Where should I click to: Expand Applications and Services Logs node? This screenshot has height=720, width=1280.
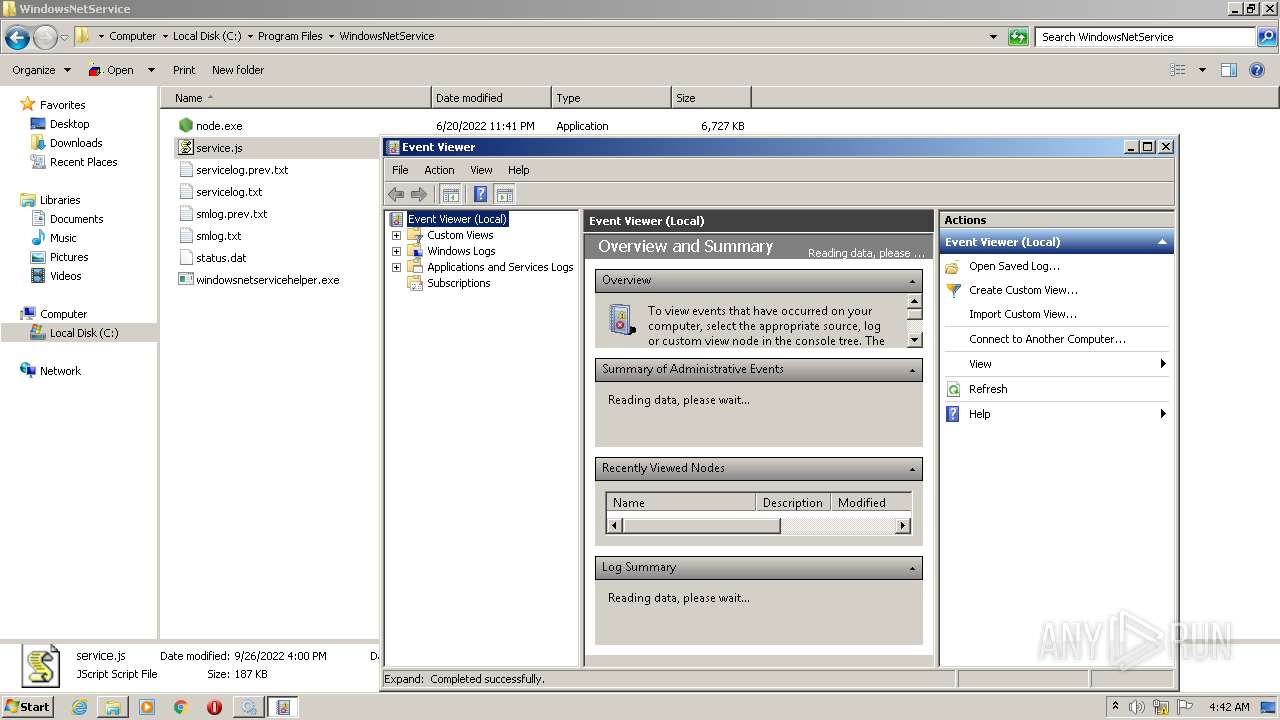coord(396,267)
